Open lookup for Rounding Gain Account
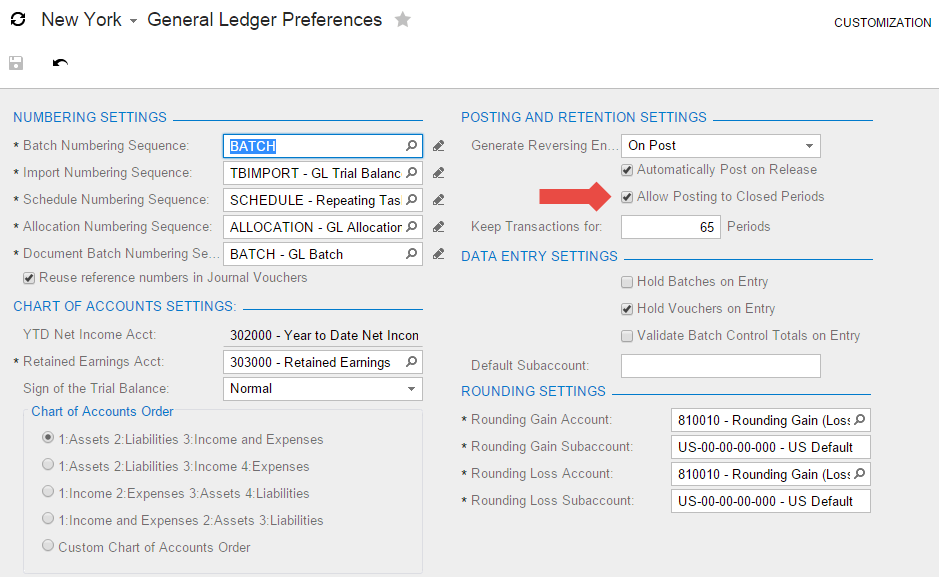The image size is (939, 577). [859, 420]
